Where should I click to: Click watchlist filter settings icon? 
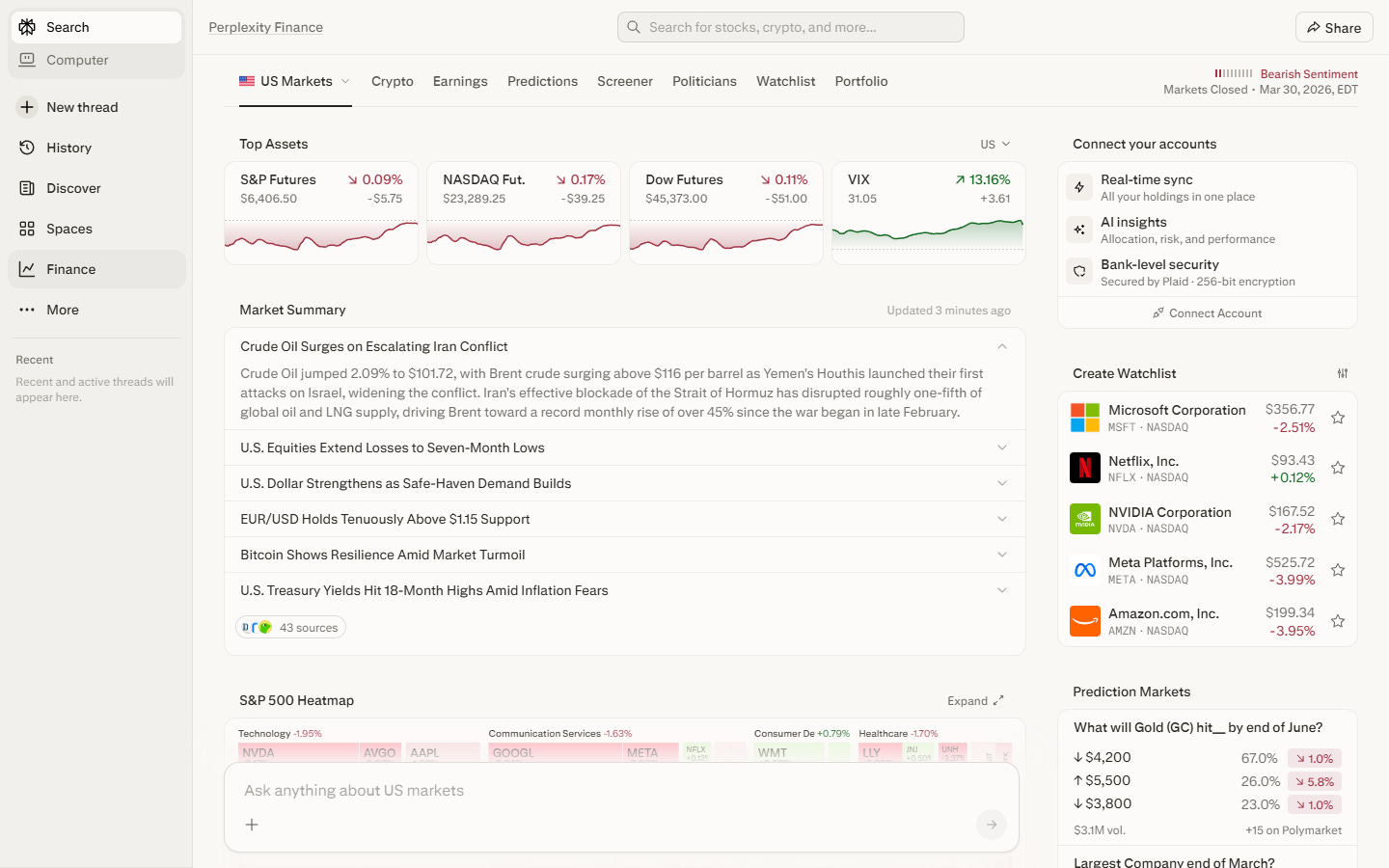coord(1343,373)
